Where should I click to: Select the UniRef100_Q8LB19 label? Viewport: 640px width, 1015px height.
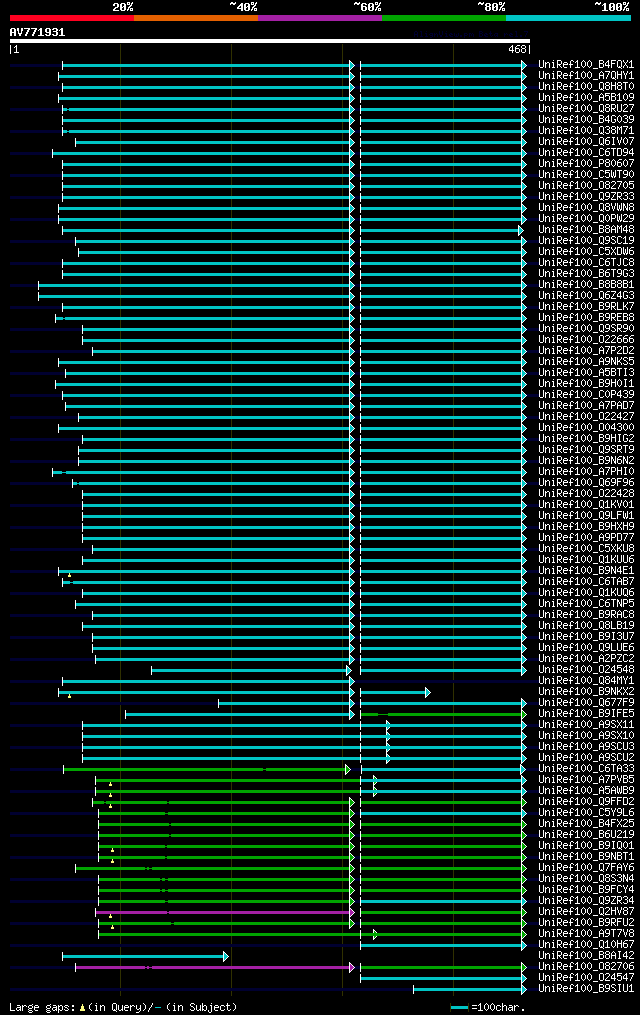586,626
